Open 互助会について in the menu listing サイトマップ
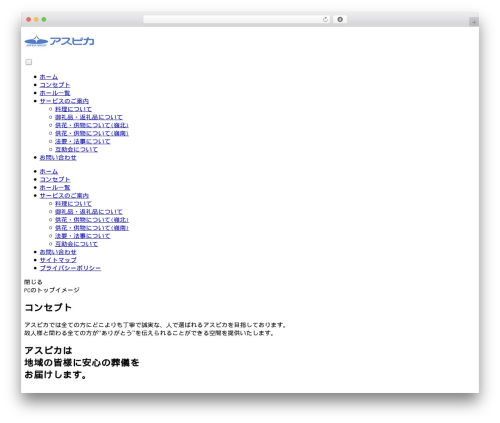Screen dimensions: 500x423 point(76,244)
